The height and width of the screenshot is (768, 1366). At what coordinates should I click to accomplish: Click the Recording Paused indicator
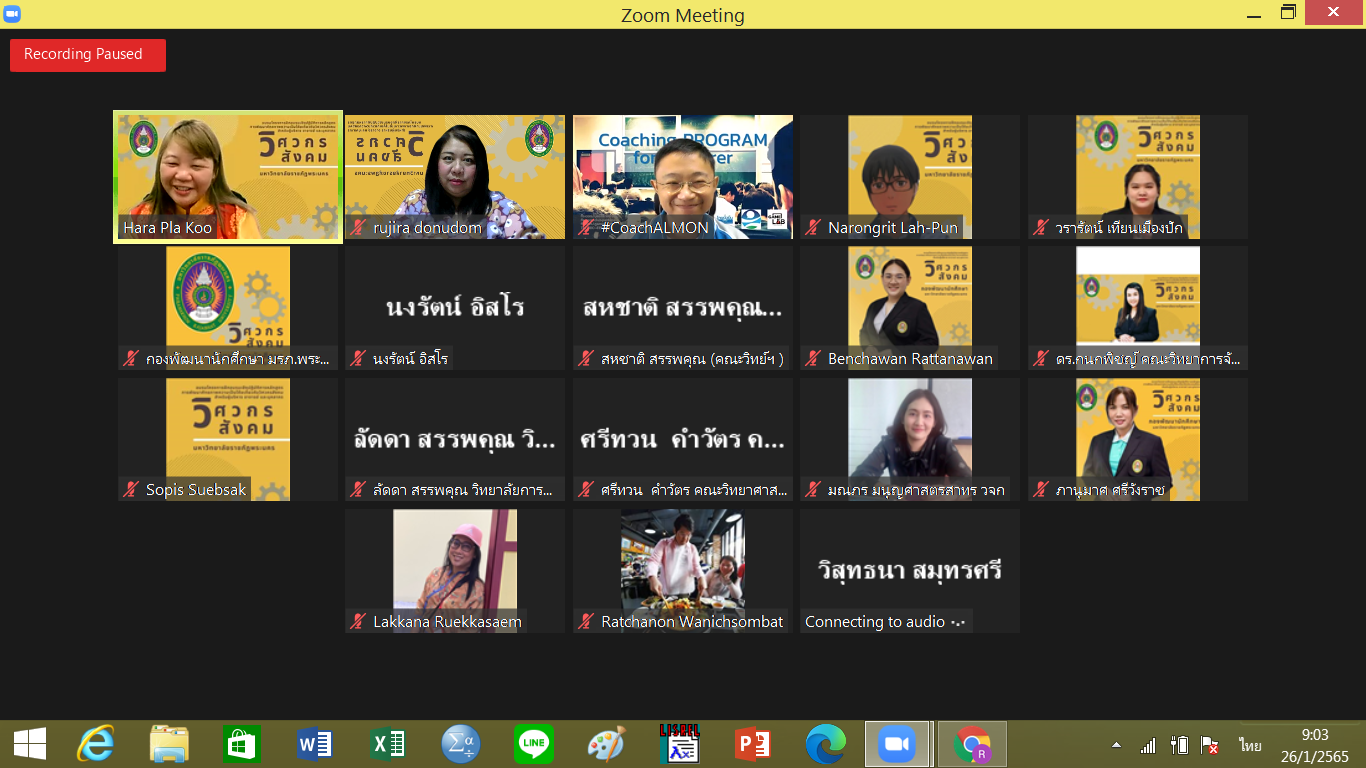pyautogui.click(x=88, y=55)
